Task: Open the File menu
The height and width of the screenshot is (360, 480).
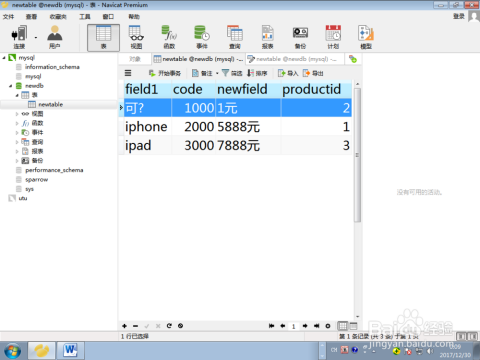Action: [8, 16]
